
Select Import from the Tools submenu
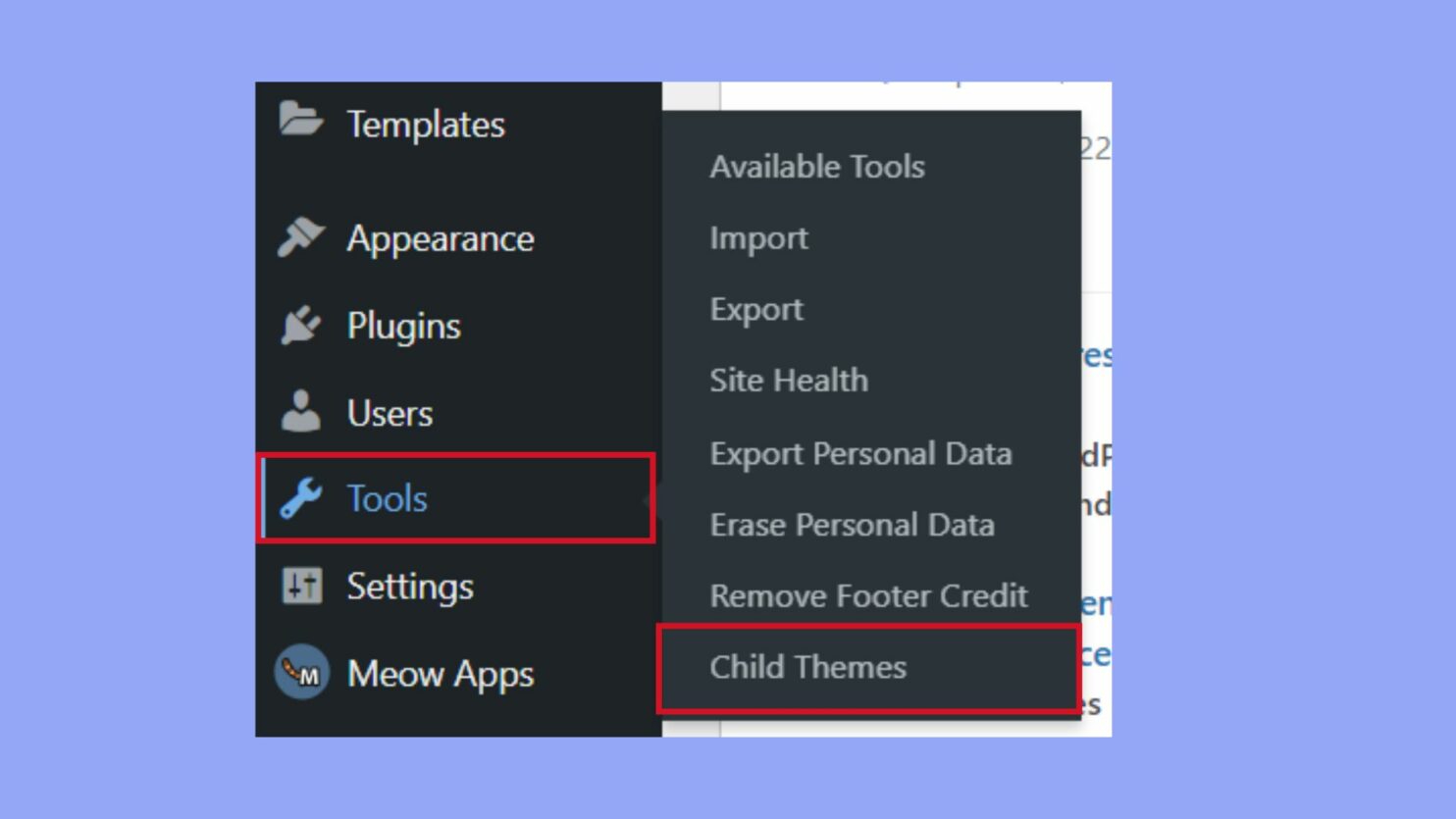pyautogui.click(x=758, y=237)
